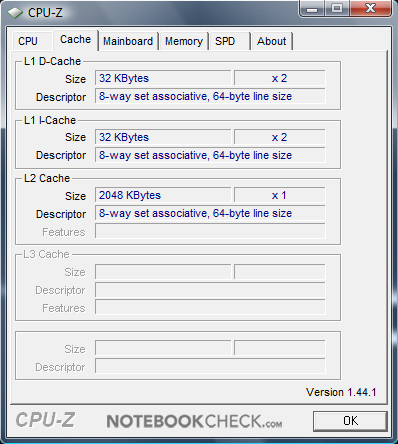Select the Cache tab
Viewport: 398px width, 444px height.
click(75, 40)
